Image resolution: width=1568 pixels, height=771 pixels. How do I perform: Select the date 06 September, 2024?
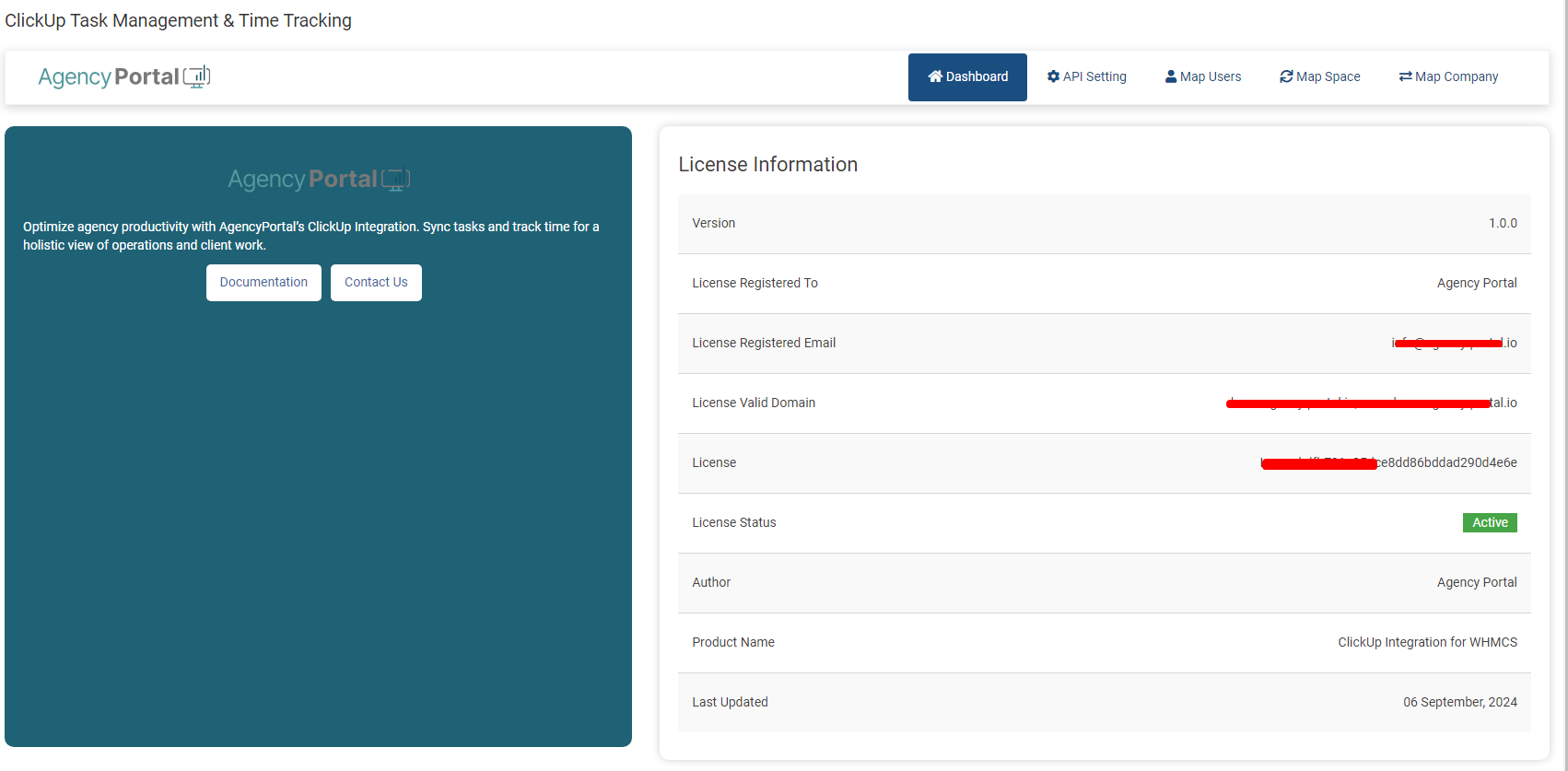point(1460,702)
